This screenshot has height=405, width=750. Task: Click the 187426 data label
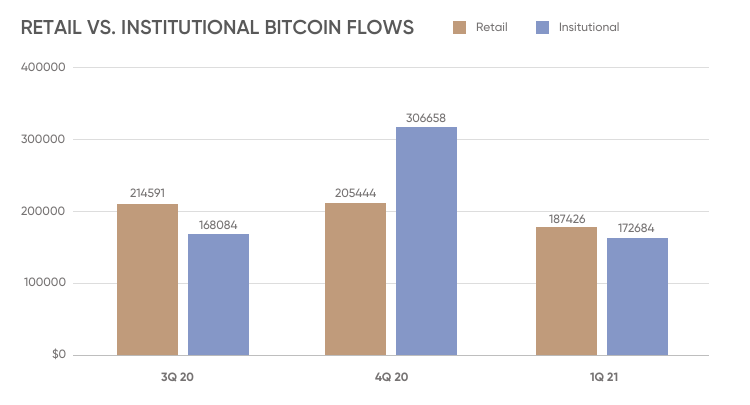[x=566, y=217]
